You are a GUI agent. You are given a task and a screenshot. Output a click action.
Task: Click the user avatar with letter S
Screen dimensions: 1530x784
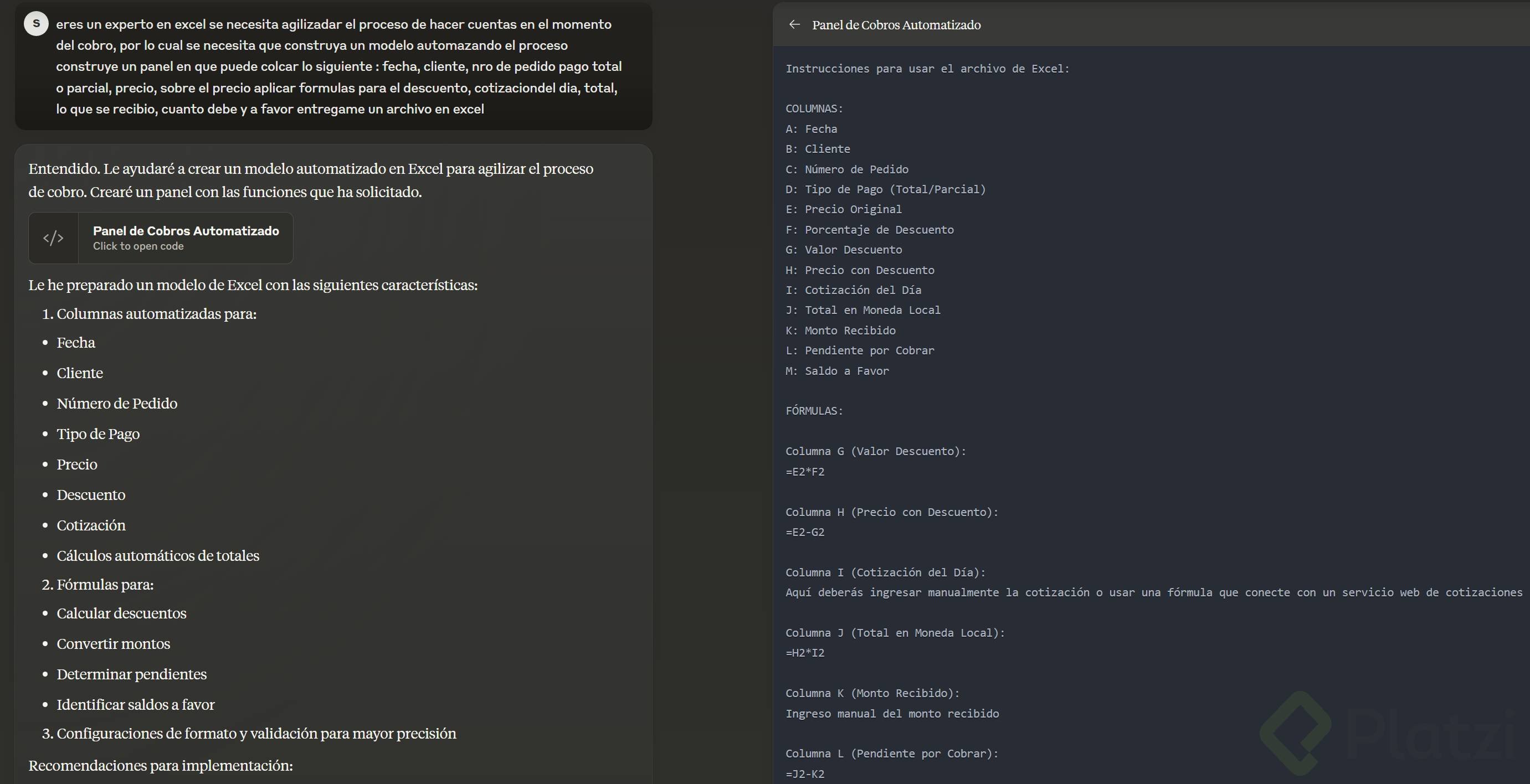click(36, 24)
